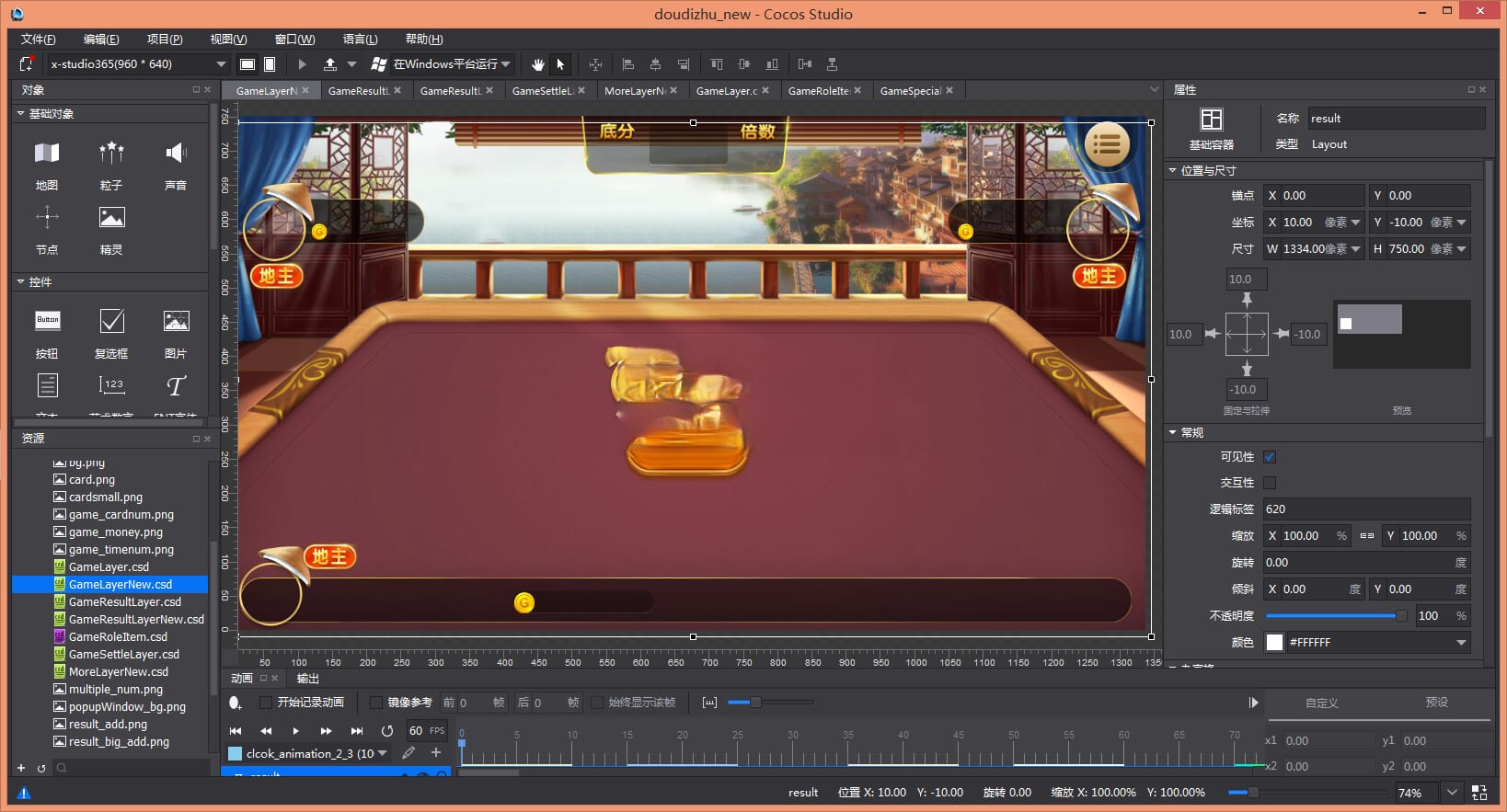Collapse the 位置与尺寸 section
Viewport: 1507px width, 812px height.
point(1173,171)
